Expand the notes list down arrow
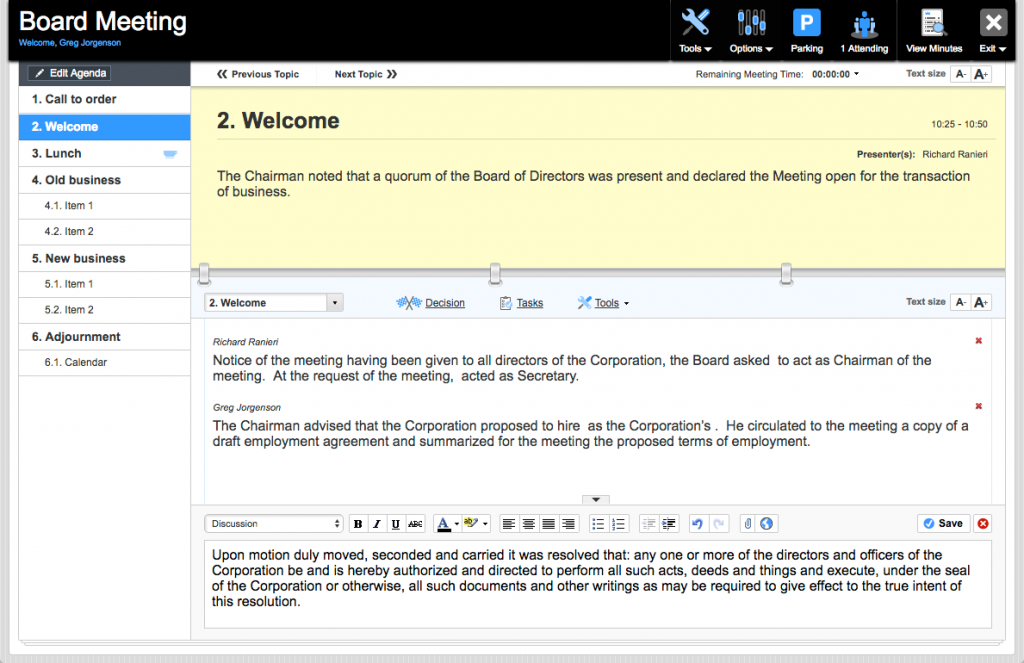The width and height of the screenshot is (1024, 663). (x=596, y=500)
